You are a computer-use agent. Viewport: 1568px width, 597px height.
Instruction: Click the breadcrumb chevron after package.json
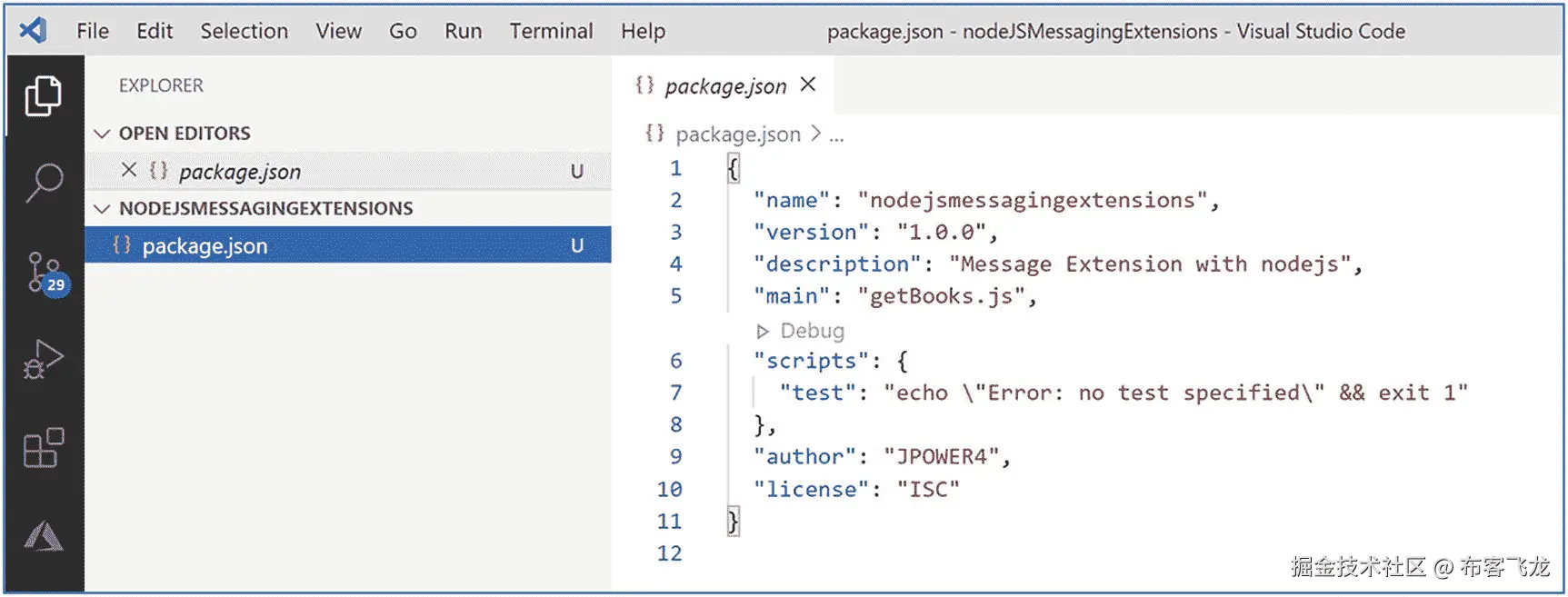coord(815,134)
